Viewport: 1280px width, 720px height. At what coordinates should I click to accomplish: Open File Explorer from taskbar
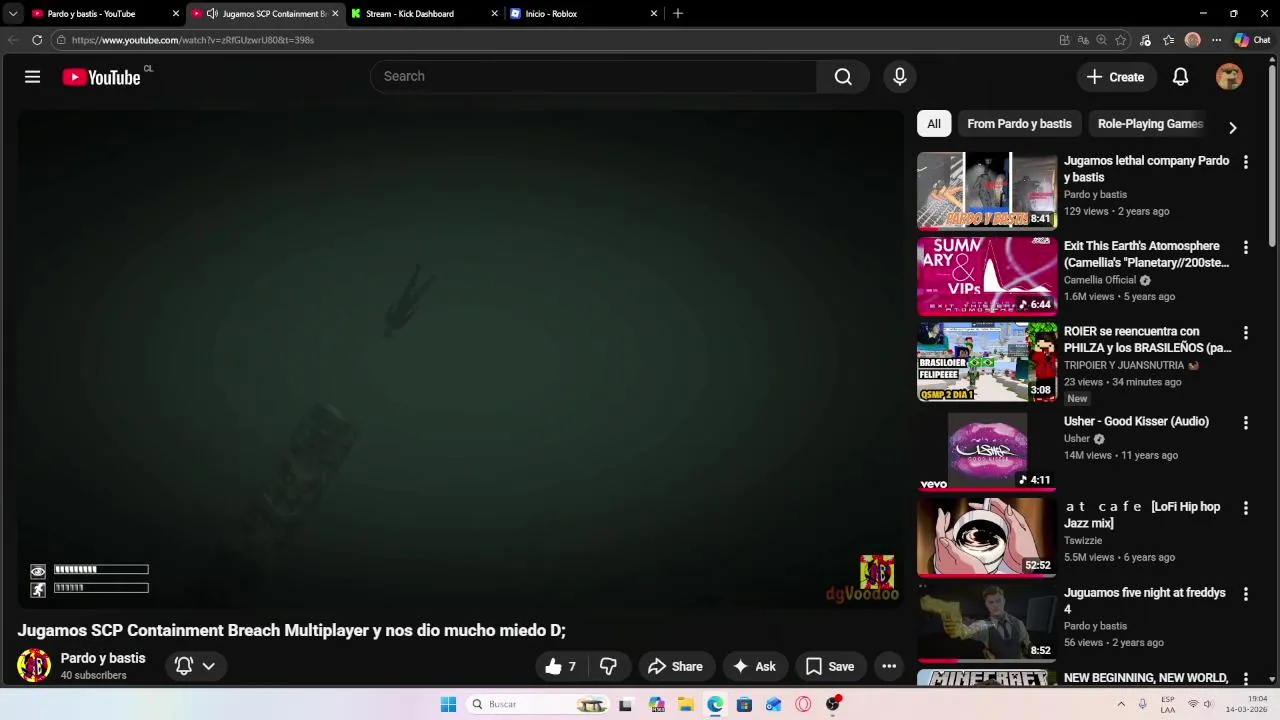(686, 704)
